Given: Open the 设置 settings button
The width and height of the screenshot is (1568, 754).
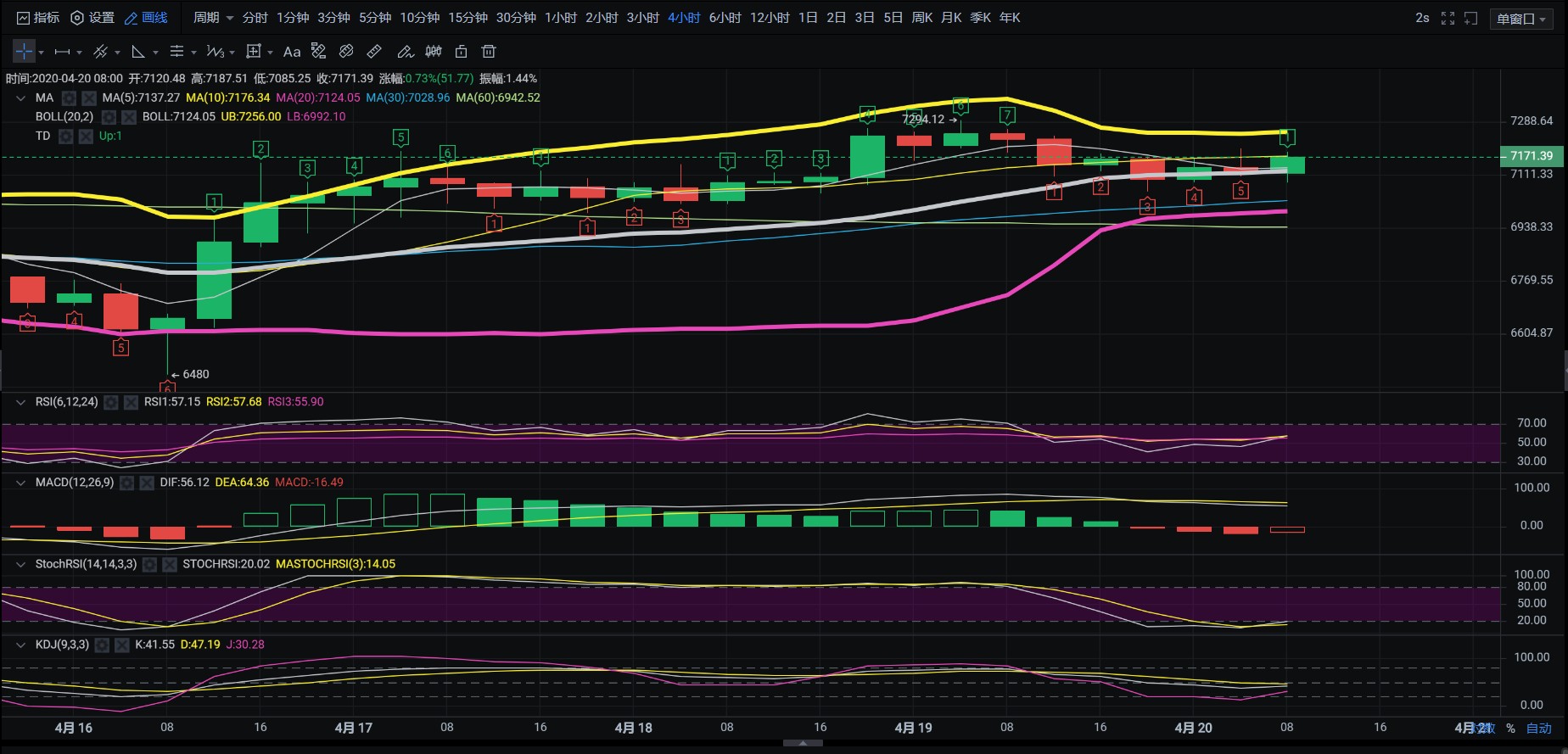Looking at the screenshot, I should point(92,18).
